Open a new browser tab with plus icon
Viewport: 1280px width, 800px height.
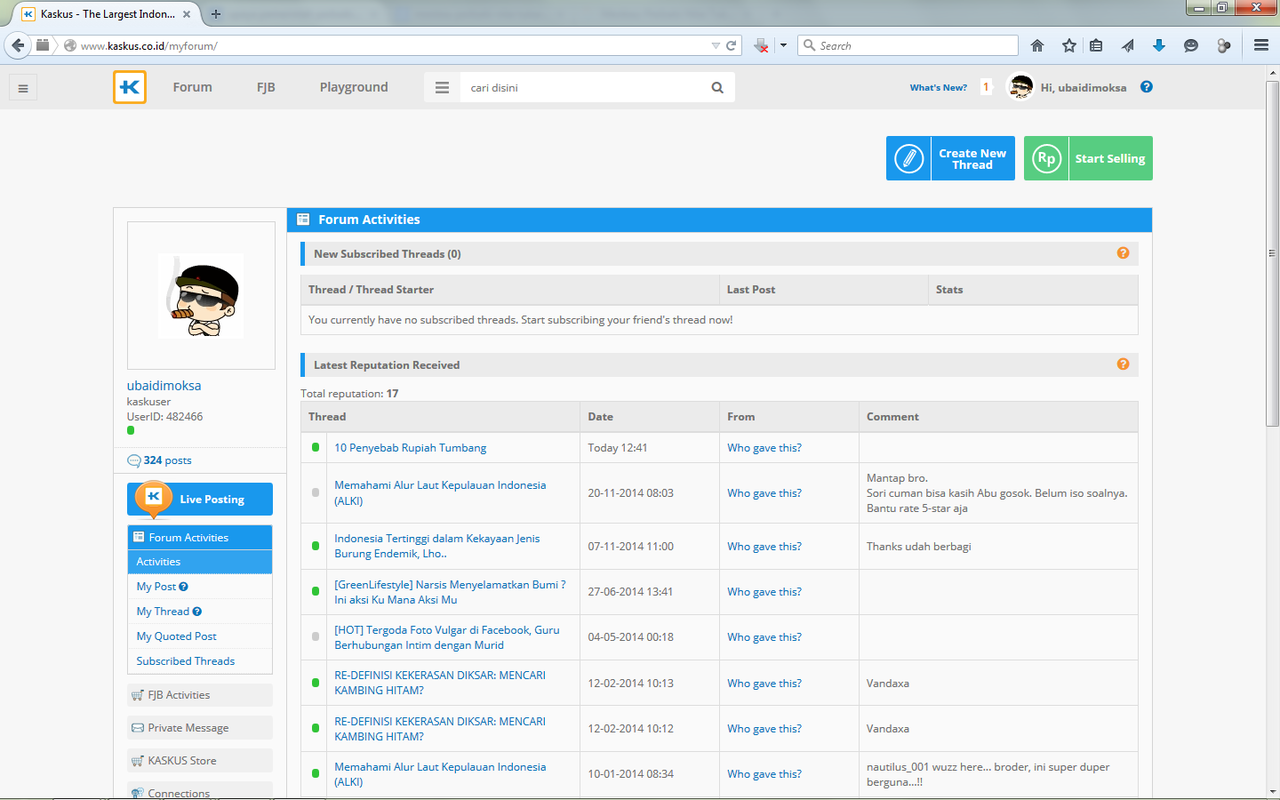(x=216, y=14)
